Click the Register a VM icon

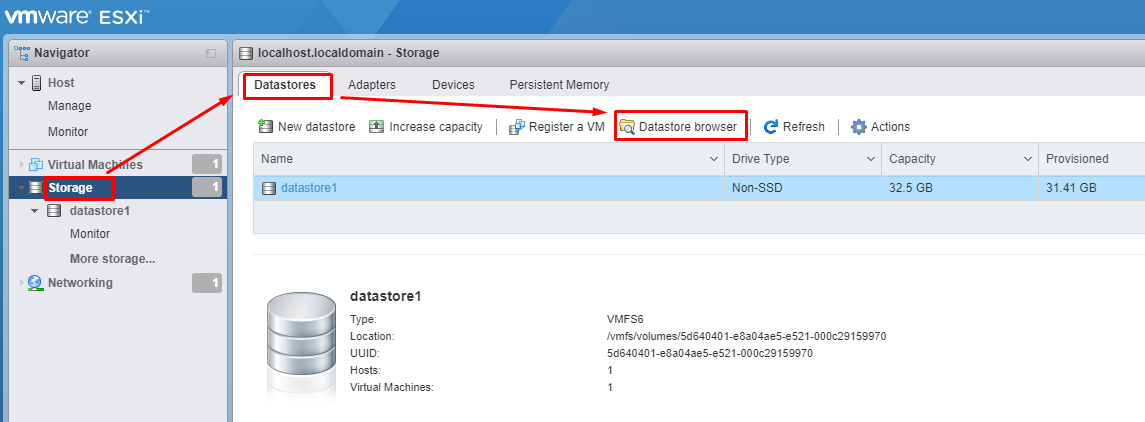(x=517, y=127)
